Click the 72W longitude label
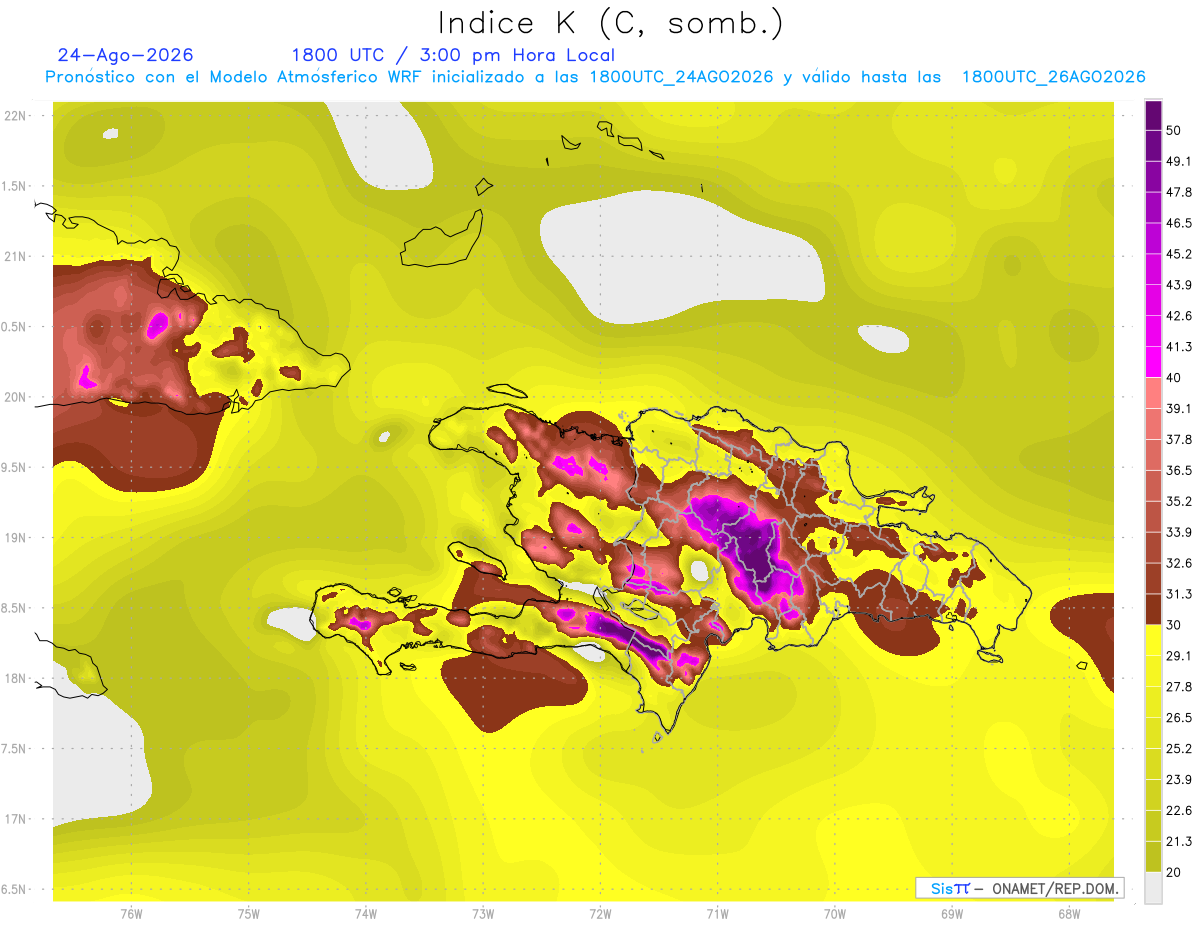This screenshot has height=927, width=1200. coord(600,914)
